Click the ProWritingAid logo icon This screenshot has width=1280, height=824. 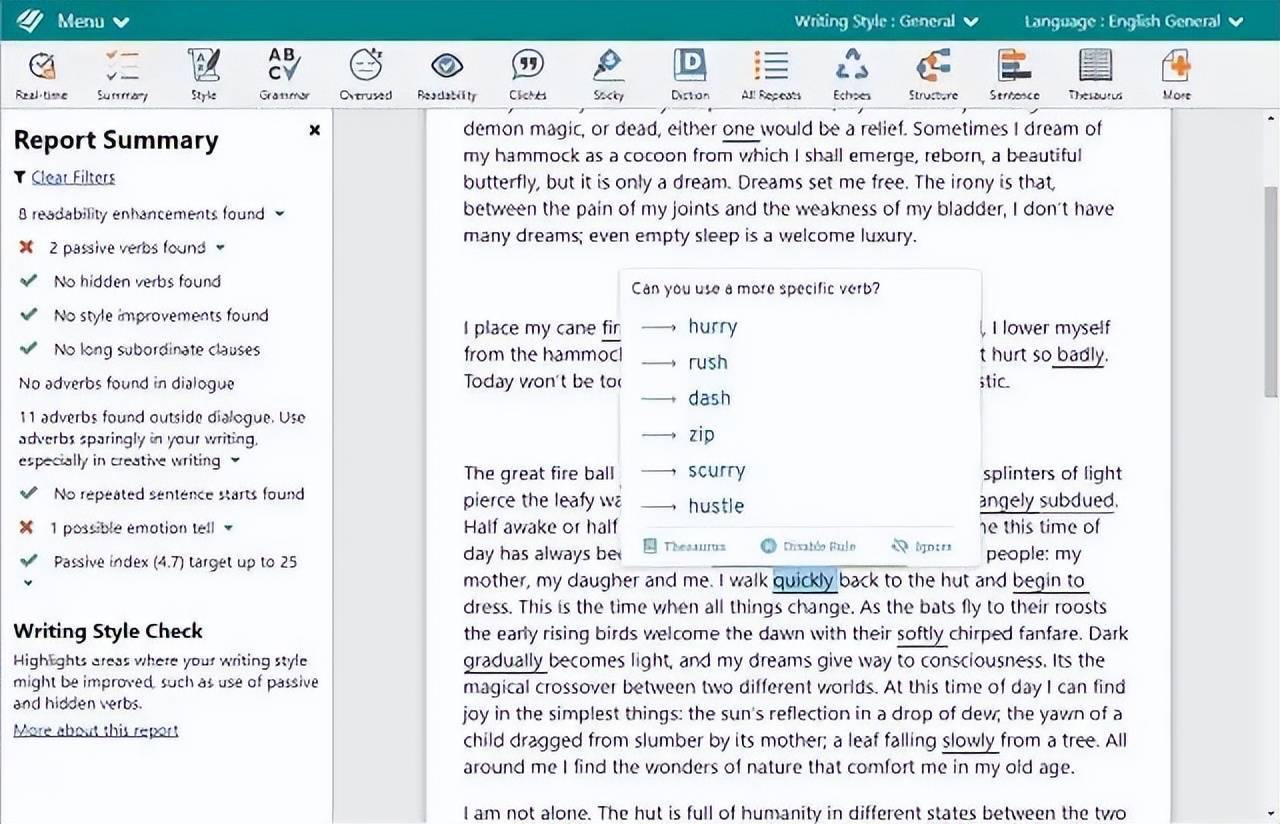click(30, 20)
